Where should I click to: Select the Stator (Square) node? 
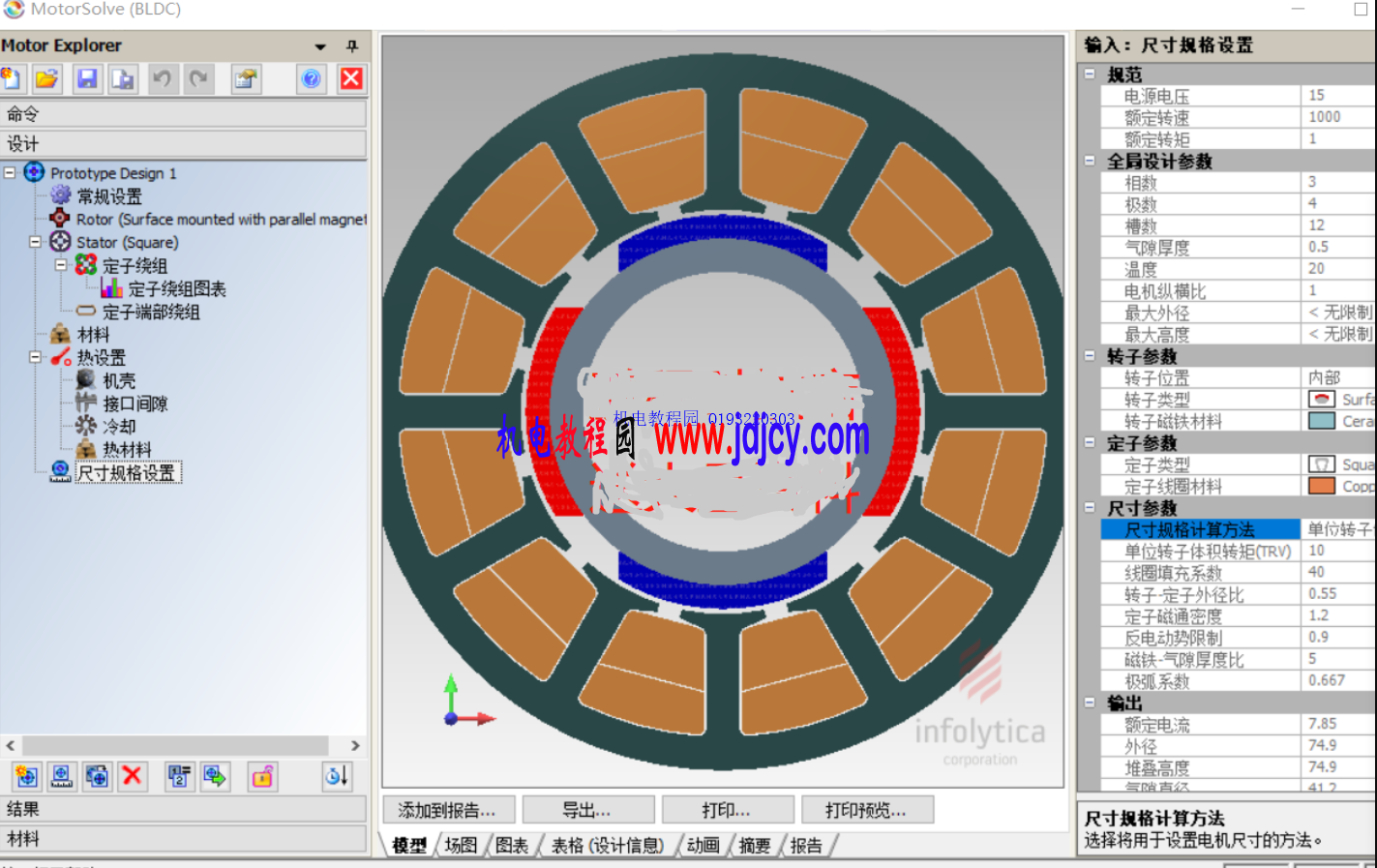point(127,243)
